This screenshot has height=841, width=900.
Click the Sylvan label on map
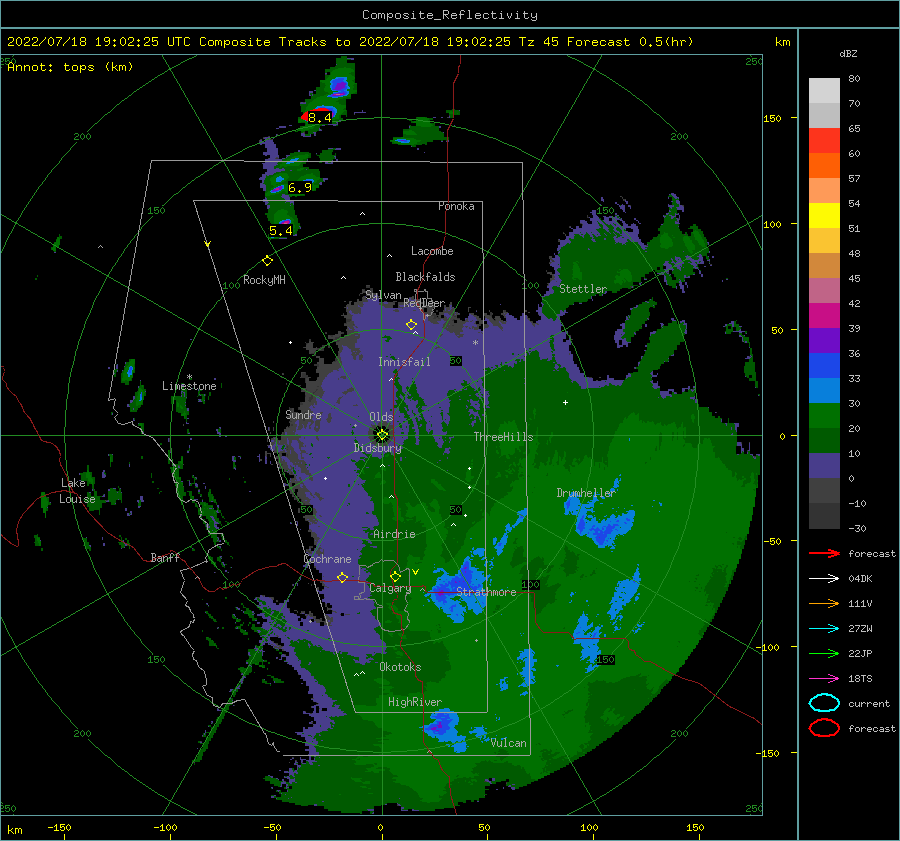coord(383,295)
